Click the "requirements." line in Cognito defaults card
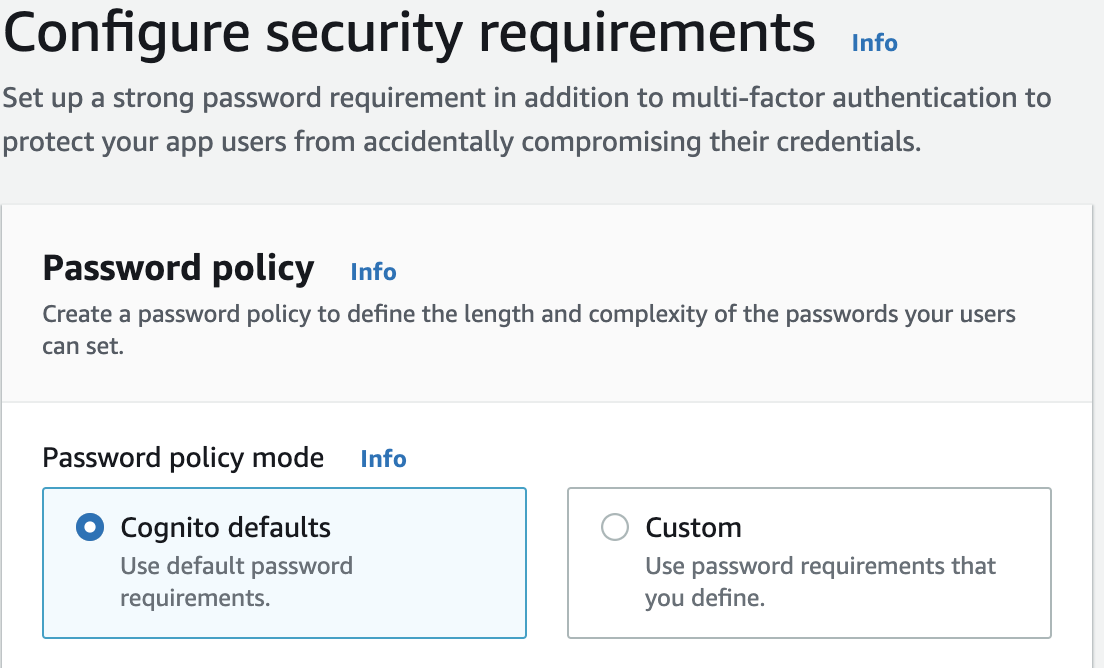This screenshot has width=1104, height=668. point(195,598)
